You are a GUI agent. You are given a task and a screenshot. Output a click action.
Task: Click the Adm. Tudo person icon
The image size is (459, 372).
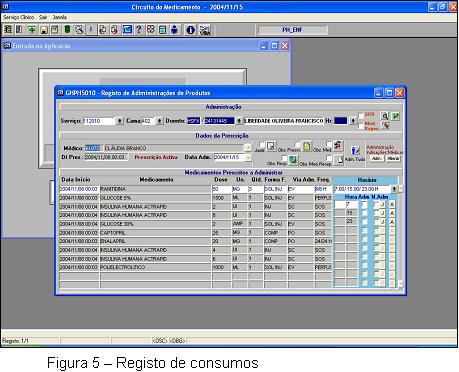(355, 151)
